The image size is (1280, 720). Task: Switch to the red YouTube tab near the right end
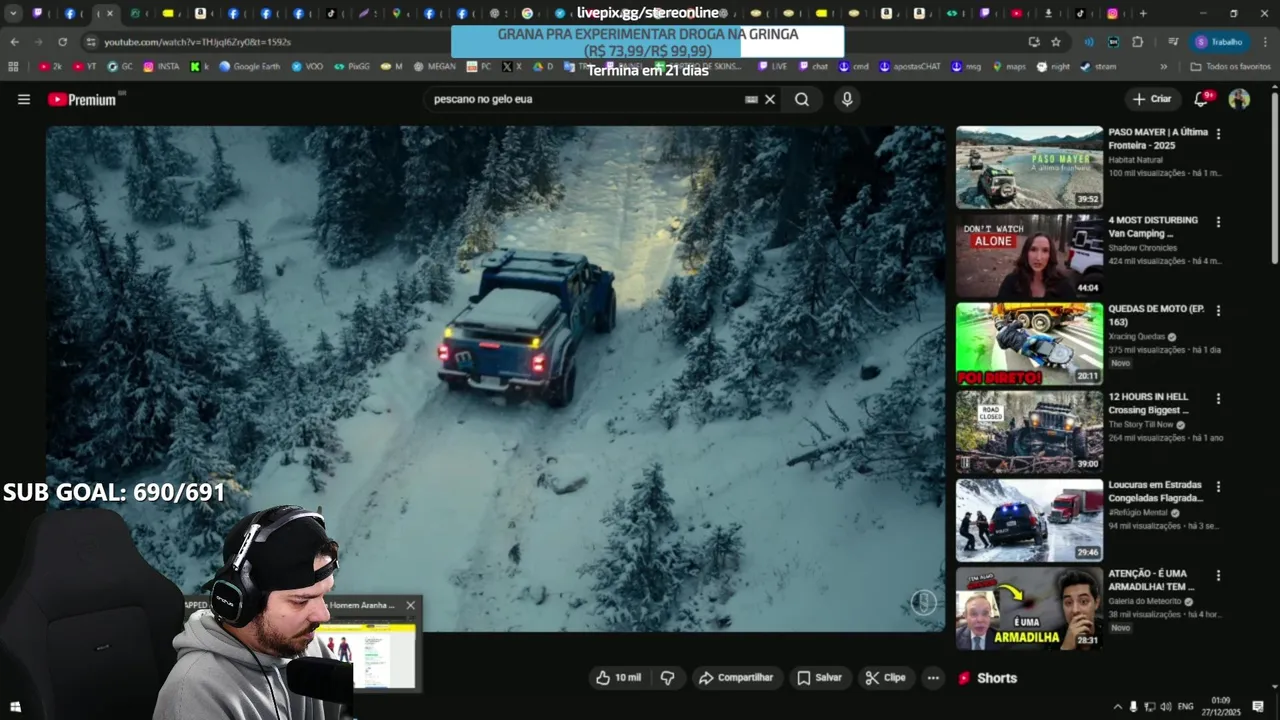(1016, 13)
